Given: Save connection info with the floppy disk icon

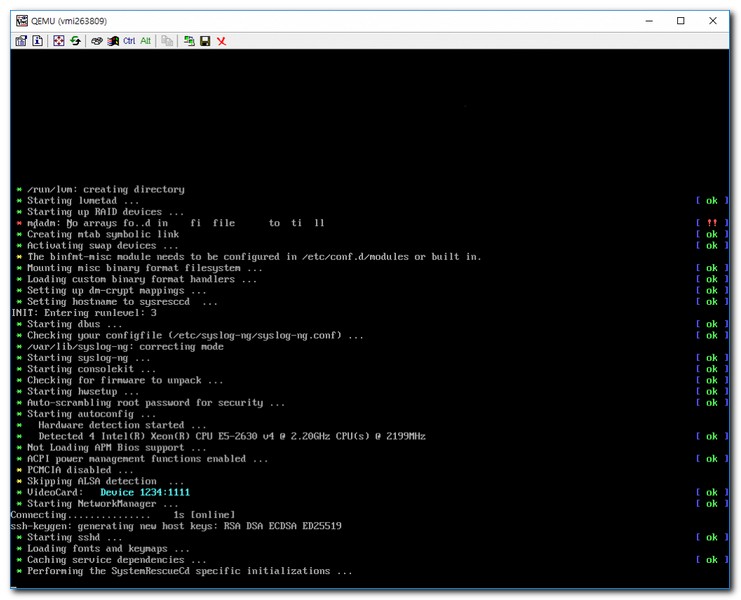Looking at the screenshot, I should (x=205, y=41).
